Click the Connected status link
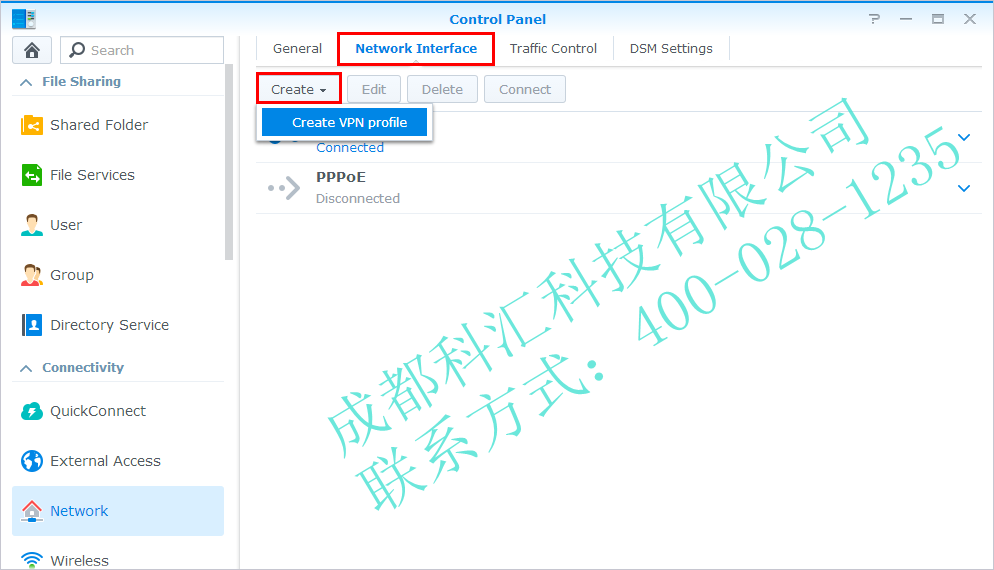The height and width of the screenshot is (570, 994). 350,148
